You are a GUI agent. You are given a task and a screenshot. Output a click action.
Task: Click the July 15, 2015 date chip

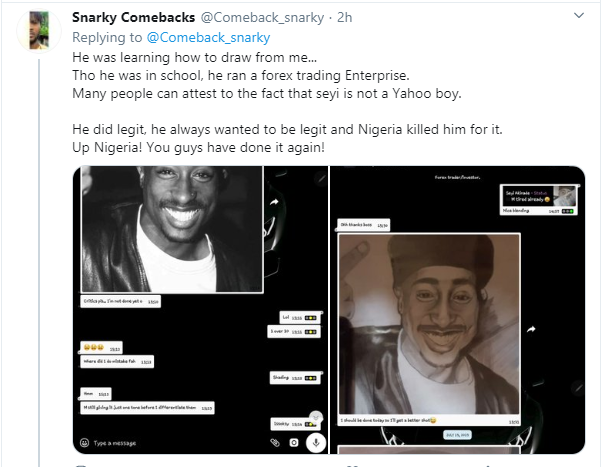456,436
